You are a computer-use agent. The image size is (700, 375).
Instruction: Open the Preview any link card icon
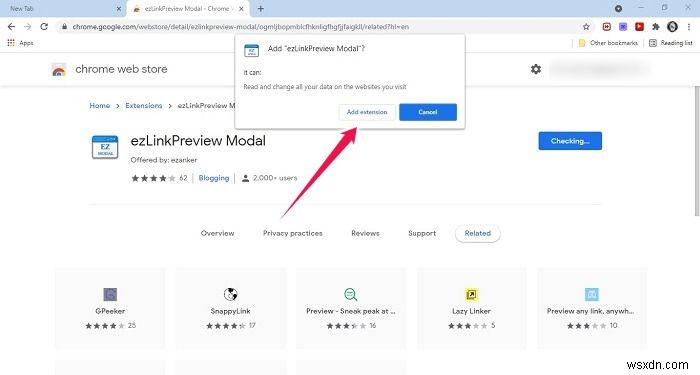click(592, 294)
